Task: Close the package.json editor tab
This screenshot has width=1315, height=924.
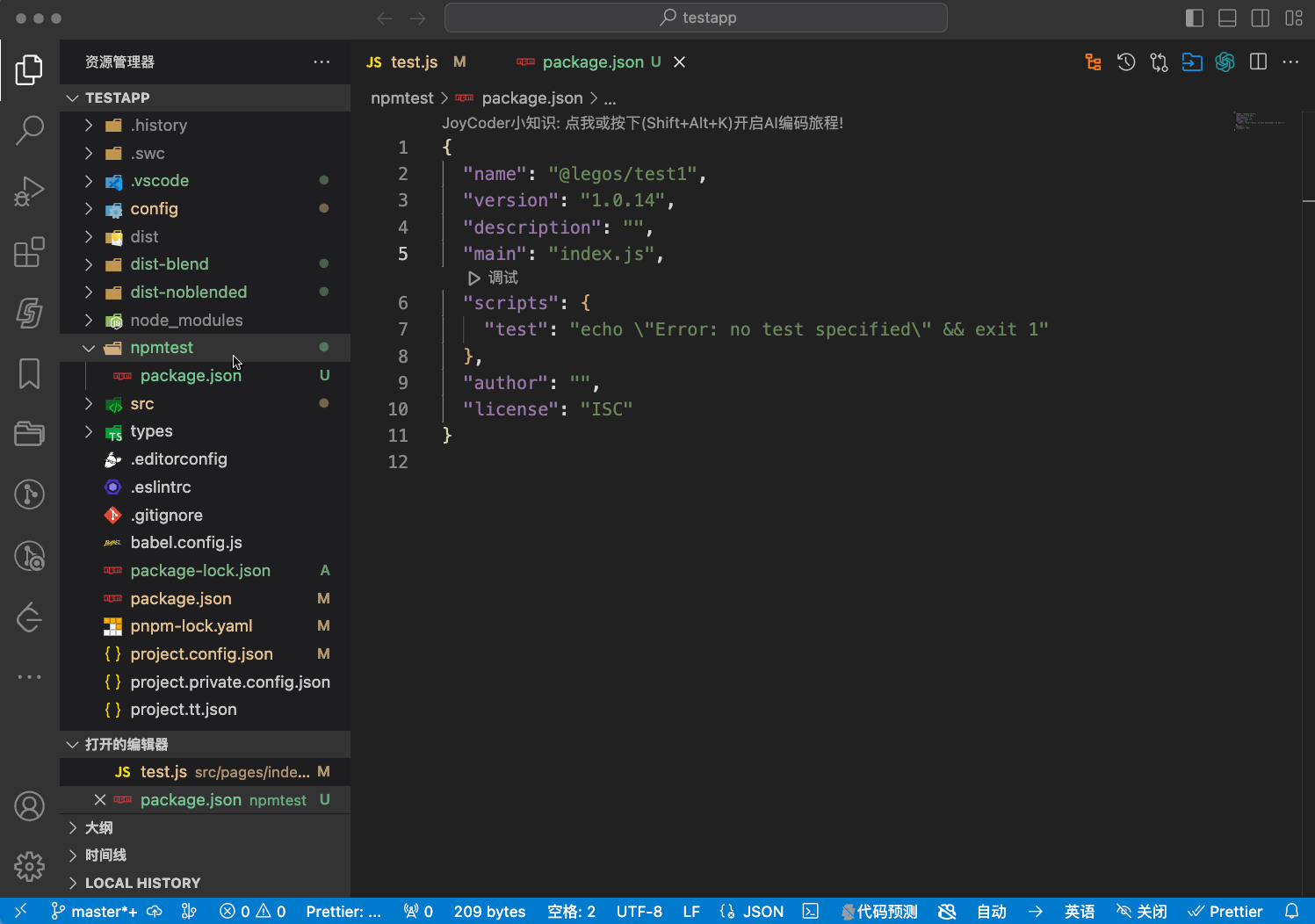Action: [679, 61]
